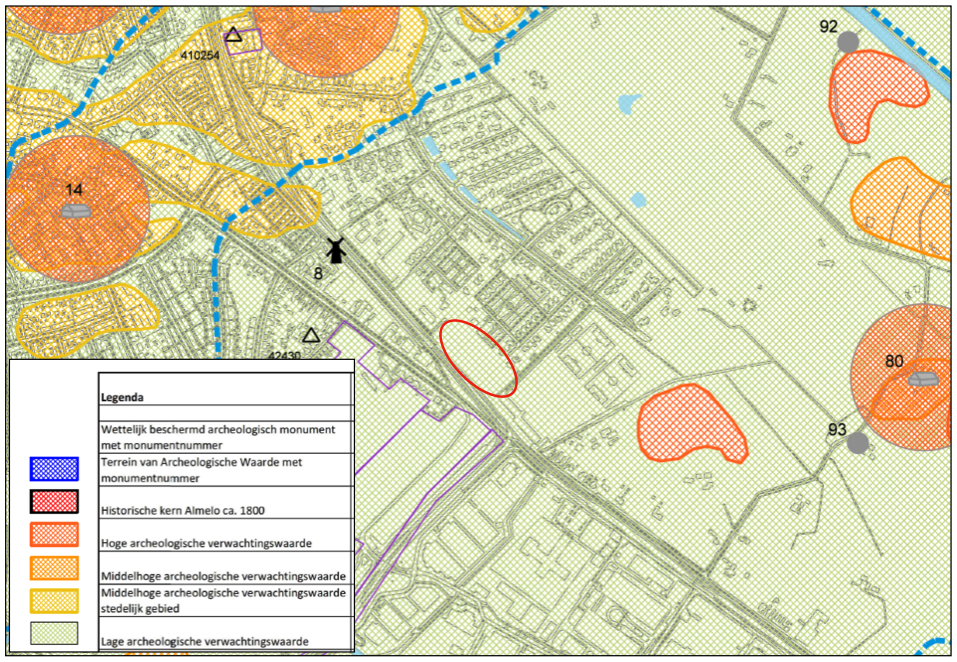957x662 pixels.
Task: Click the gray dot marker numbered 93
Action: tap(858, 442)
